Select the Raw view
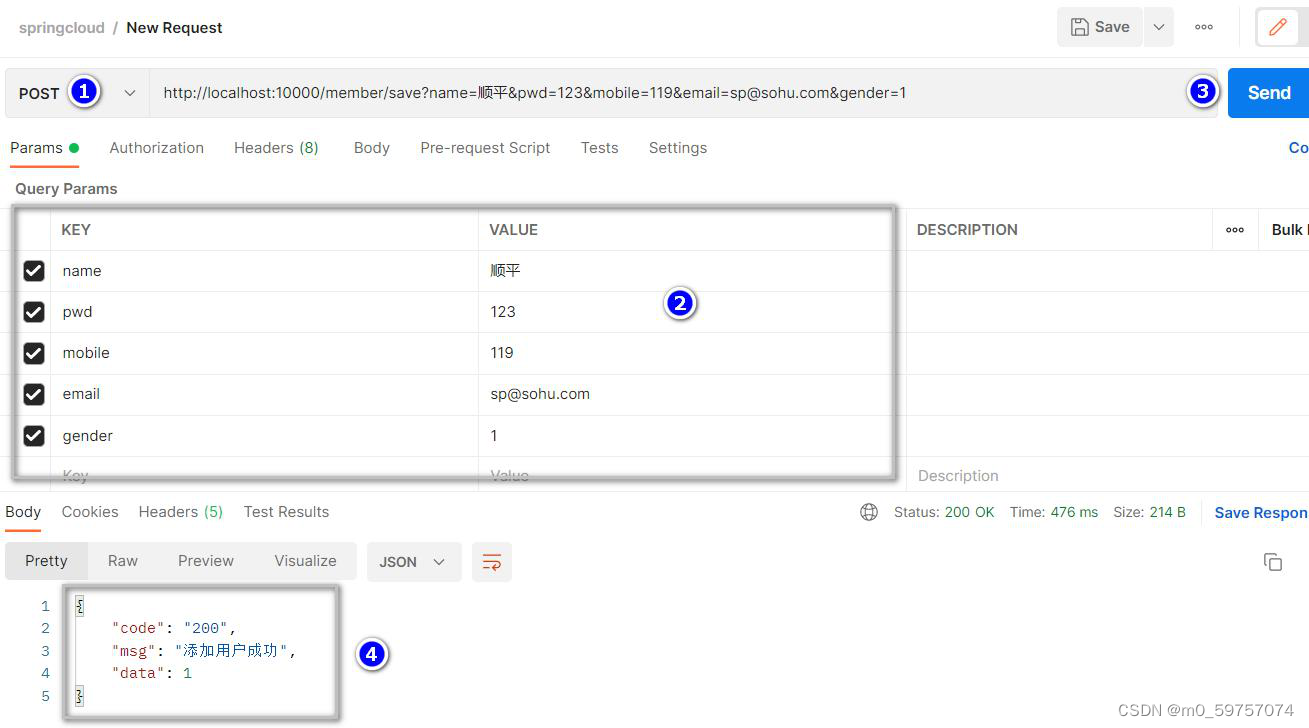This screenshot has height=728, width=1309. (123, 561)
